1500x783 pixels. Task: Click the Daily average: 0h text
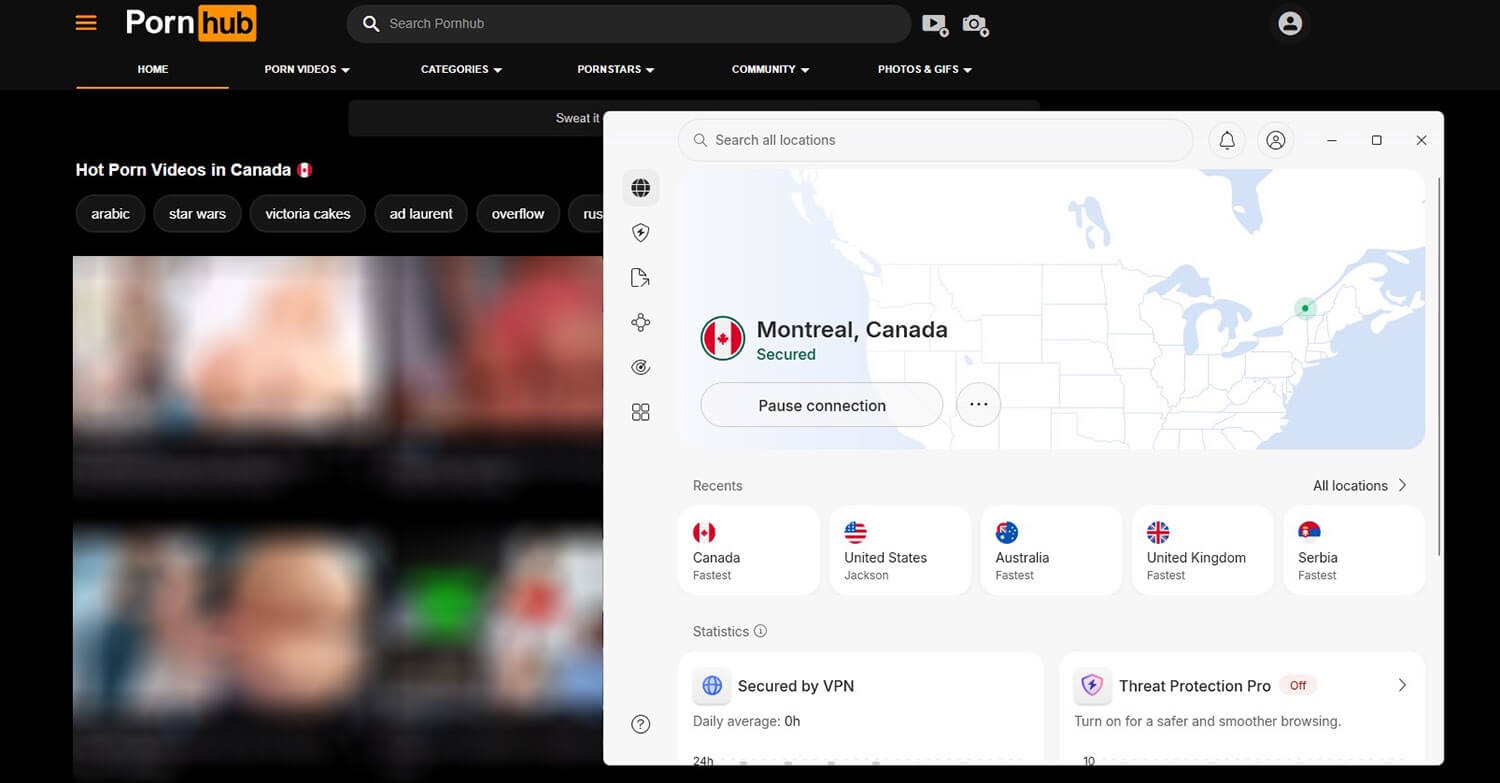[x=746, y=721]
